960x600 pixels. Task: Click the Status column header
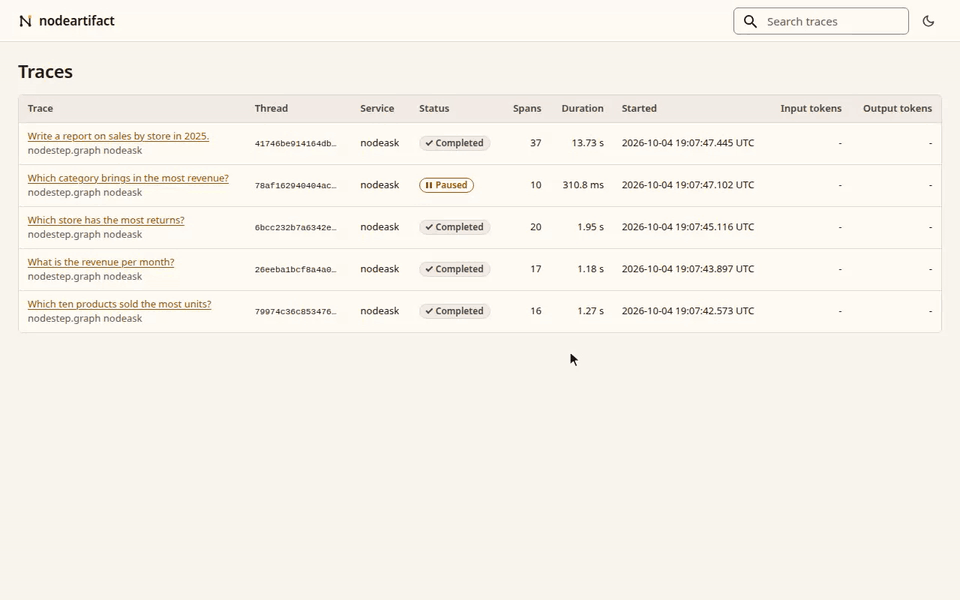coord(434,108)
